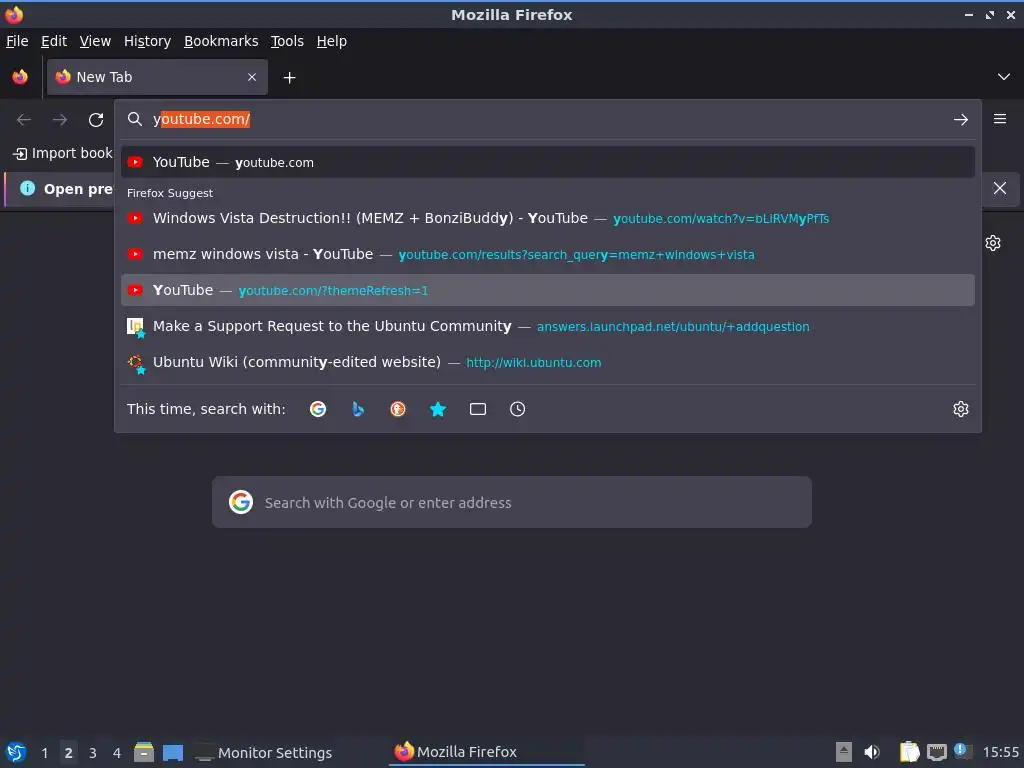The height and width of the screenshot is (768, 1024).
Task: Search in History using clock icon
Action: [x=517, y=409]
